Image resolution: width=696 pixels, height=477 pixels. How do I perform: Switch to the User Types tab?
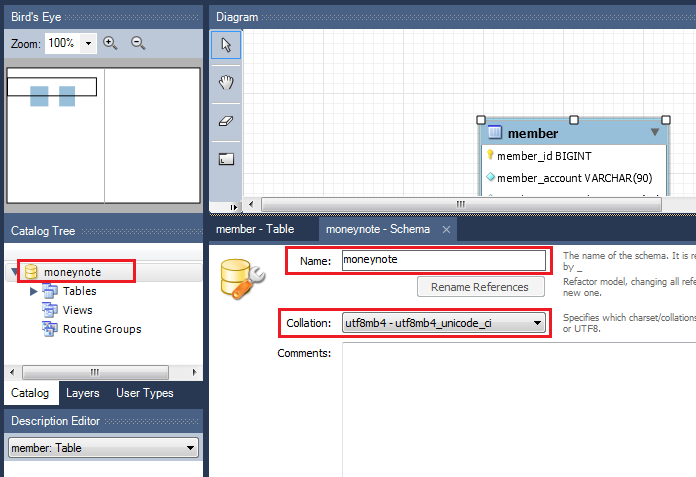tap(144, 393)
